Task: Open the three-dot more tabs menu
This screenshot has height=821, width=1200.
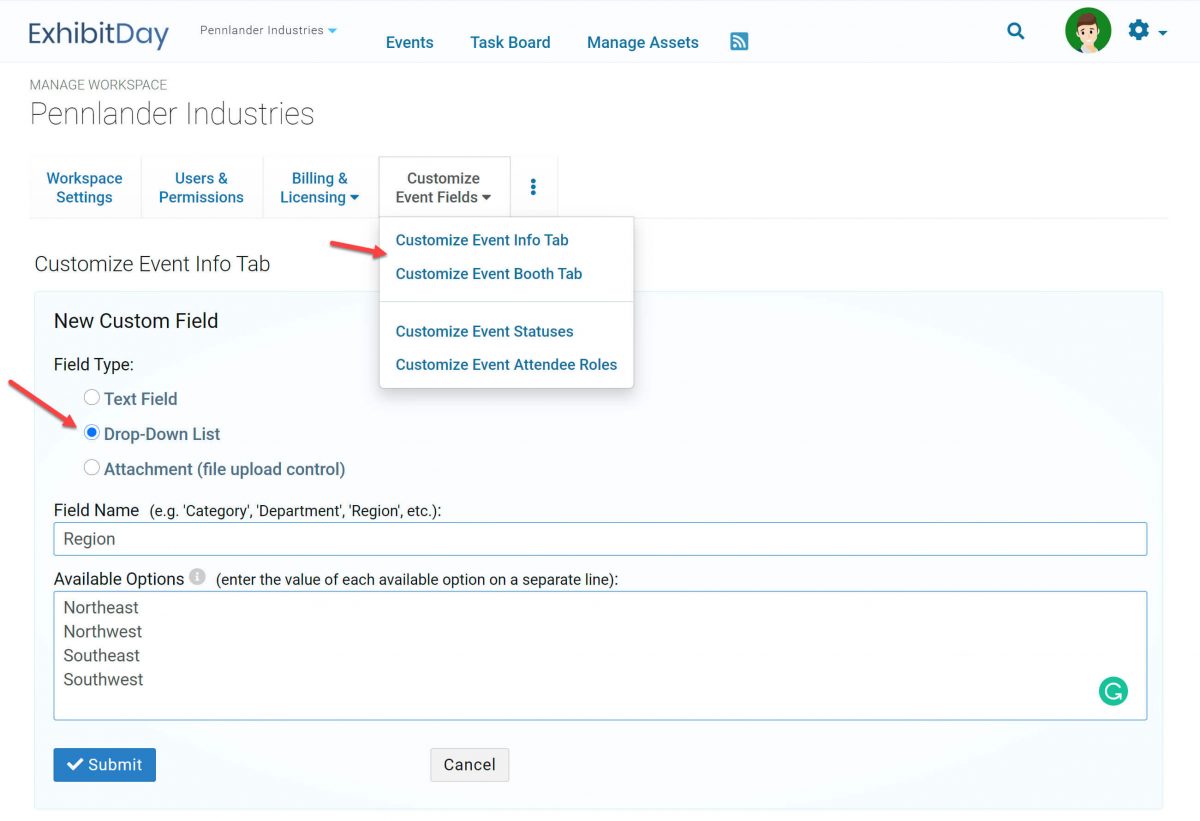Action: click(x=533, y=187)
